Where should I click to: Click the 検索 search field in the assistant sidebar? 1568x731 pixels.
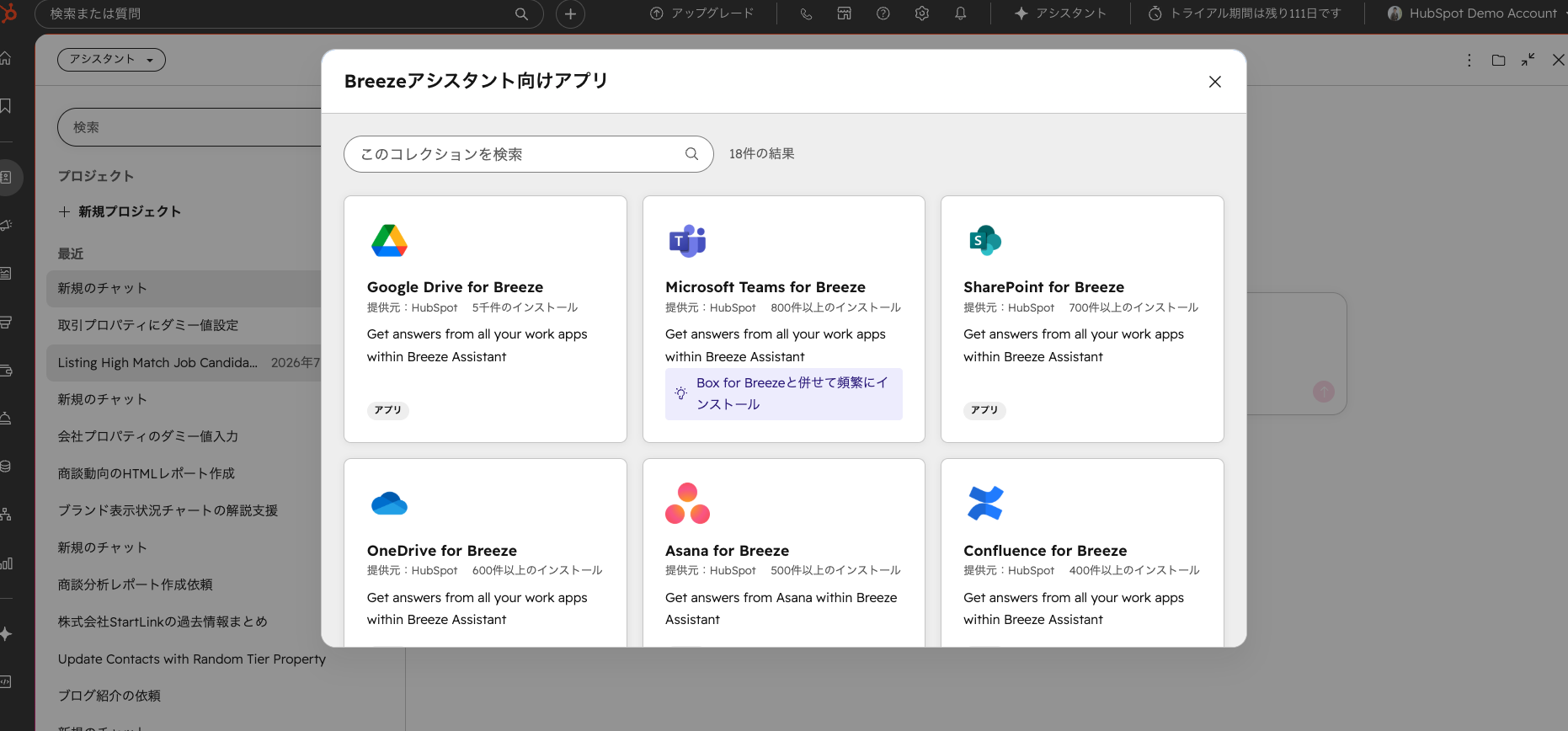(x=189, y=127)
